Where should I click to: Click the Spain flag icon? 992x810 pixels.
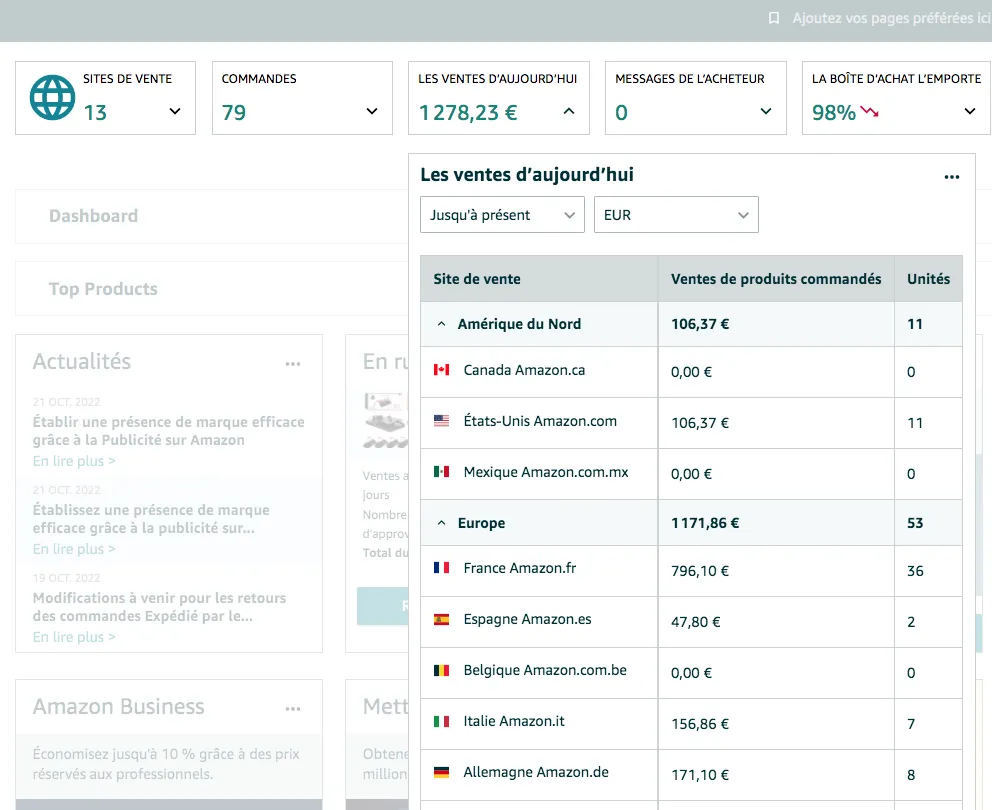[x=441, y=619]
